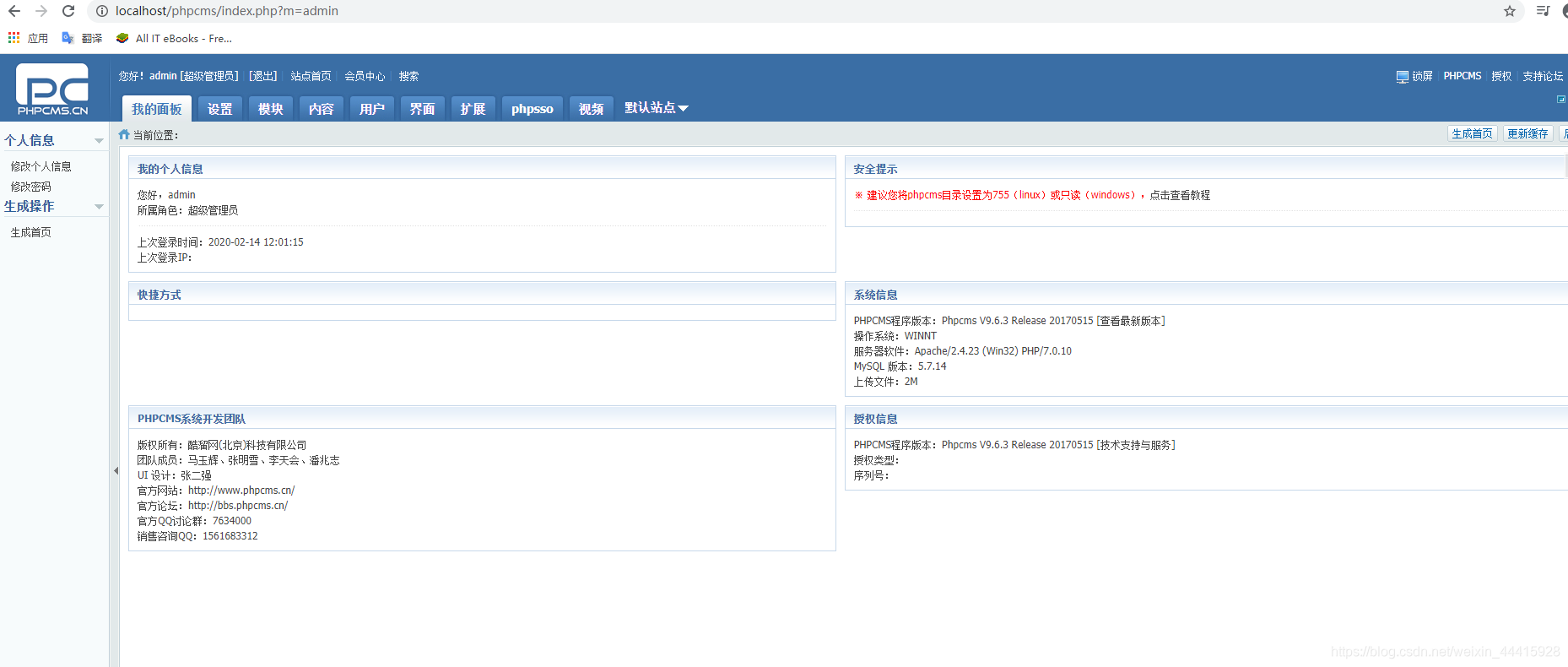Open the PHPCMS header link

coord(1463,76)
